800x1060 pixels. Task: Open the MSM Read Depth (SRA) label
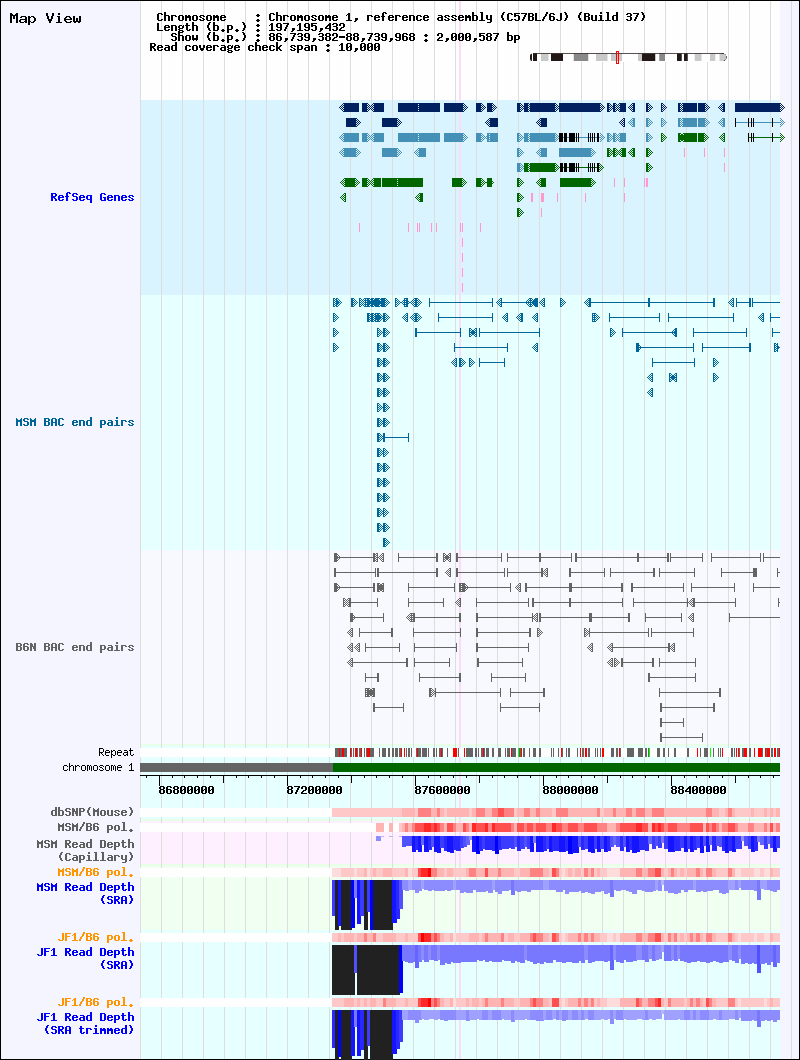click(85, 894)
